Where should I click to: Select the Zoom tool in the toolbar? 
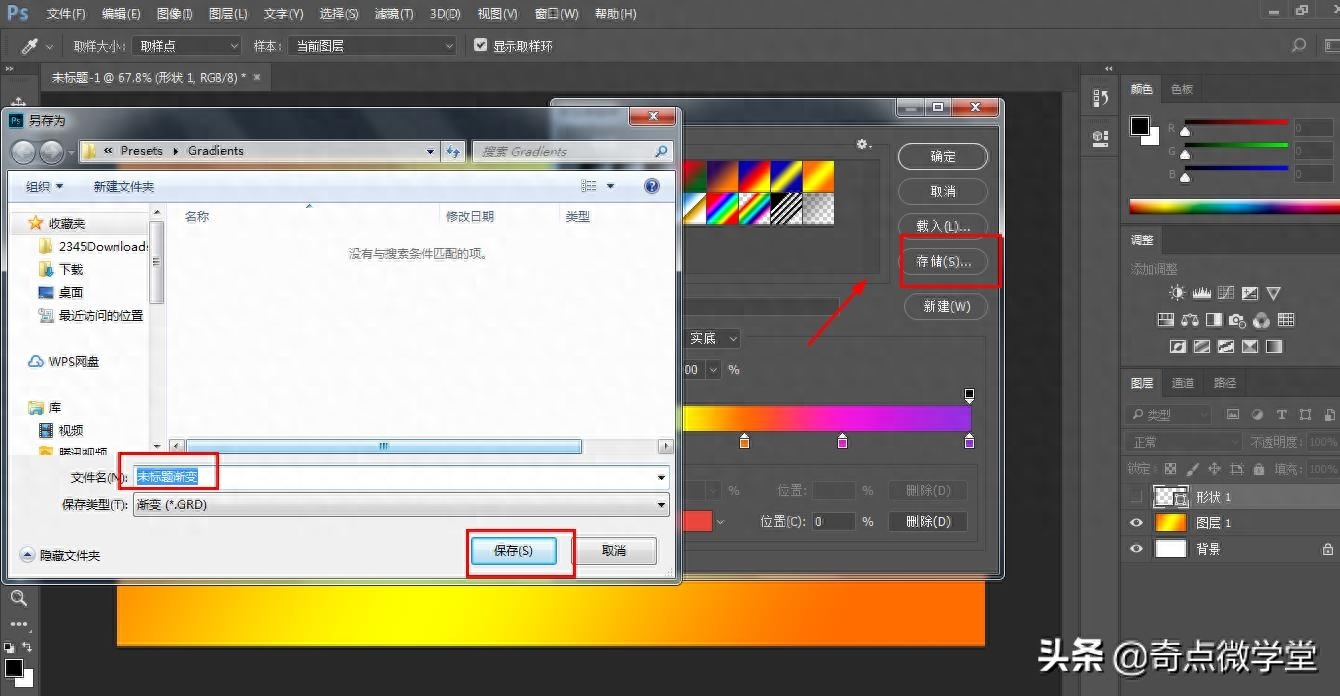[x=18, y=598]
